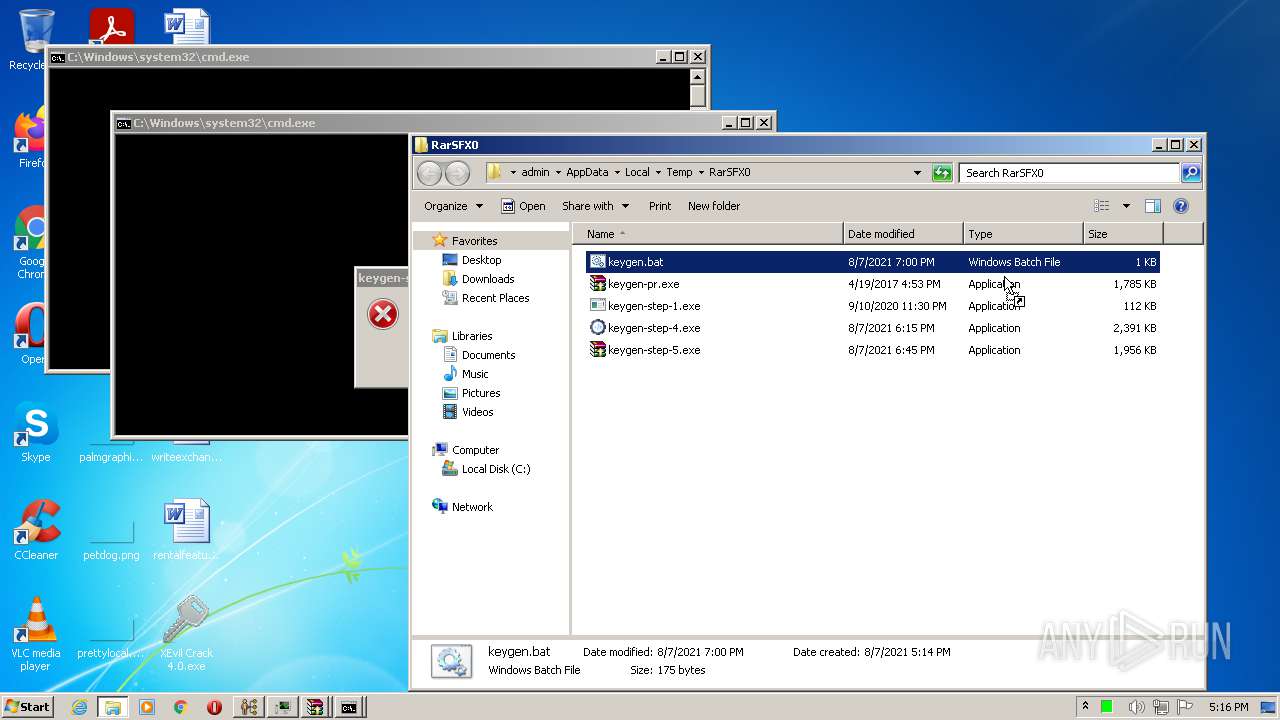Click the green Refresh button beside address bar
Image resolution: width=1280 pixels, height=720 pixels.
tap(942, 173)
